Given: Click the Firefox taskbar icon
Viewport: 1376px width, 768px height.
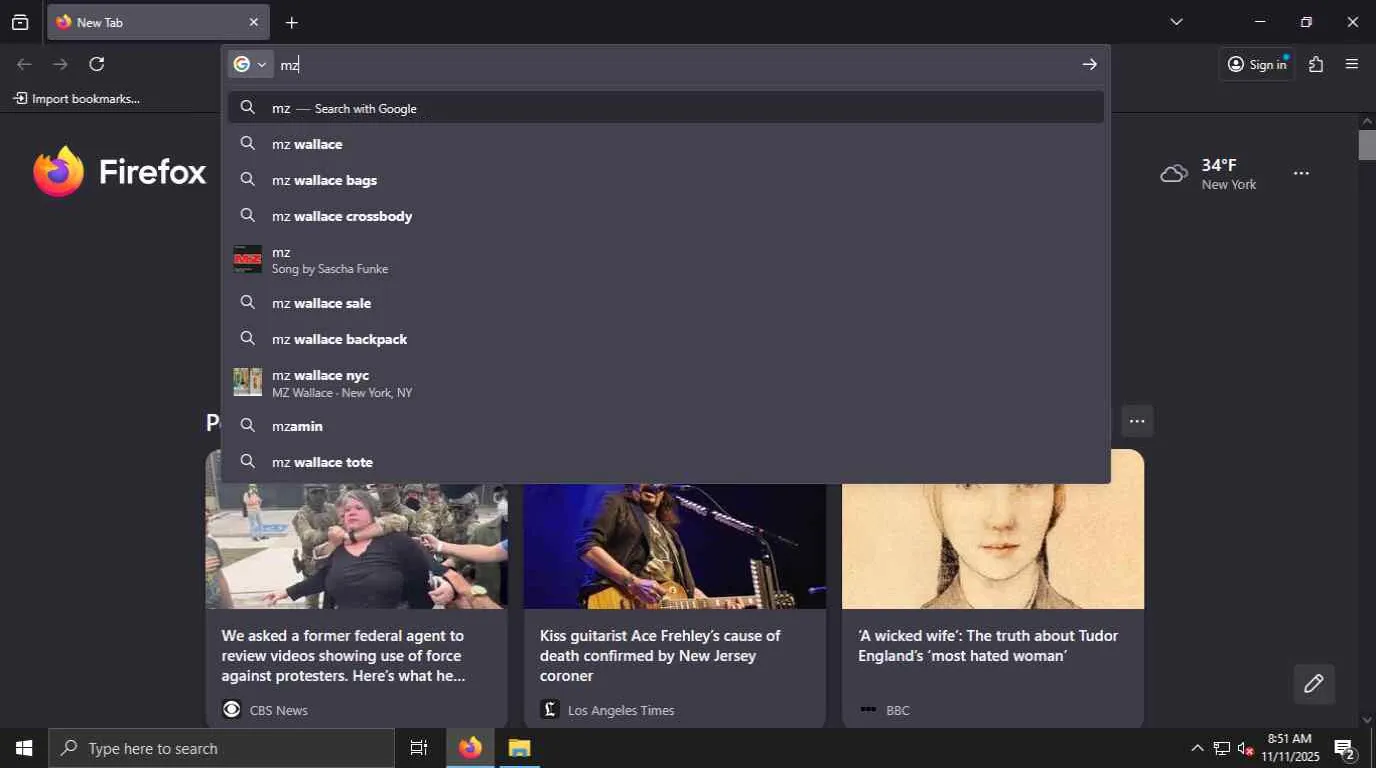Looking at the screenshot, I should (x=470, y=748).
